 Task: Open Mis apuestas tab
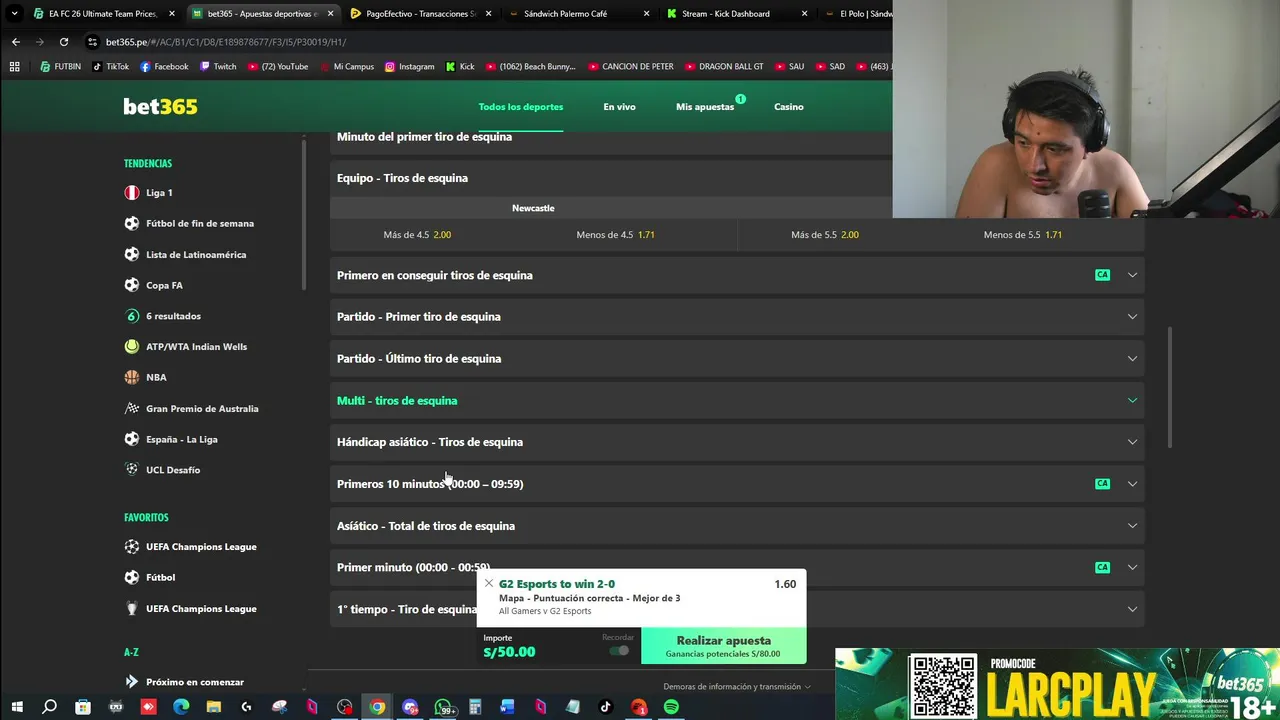click(705, 106)
